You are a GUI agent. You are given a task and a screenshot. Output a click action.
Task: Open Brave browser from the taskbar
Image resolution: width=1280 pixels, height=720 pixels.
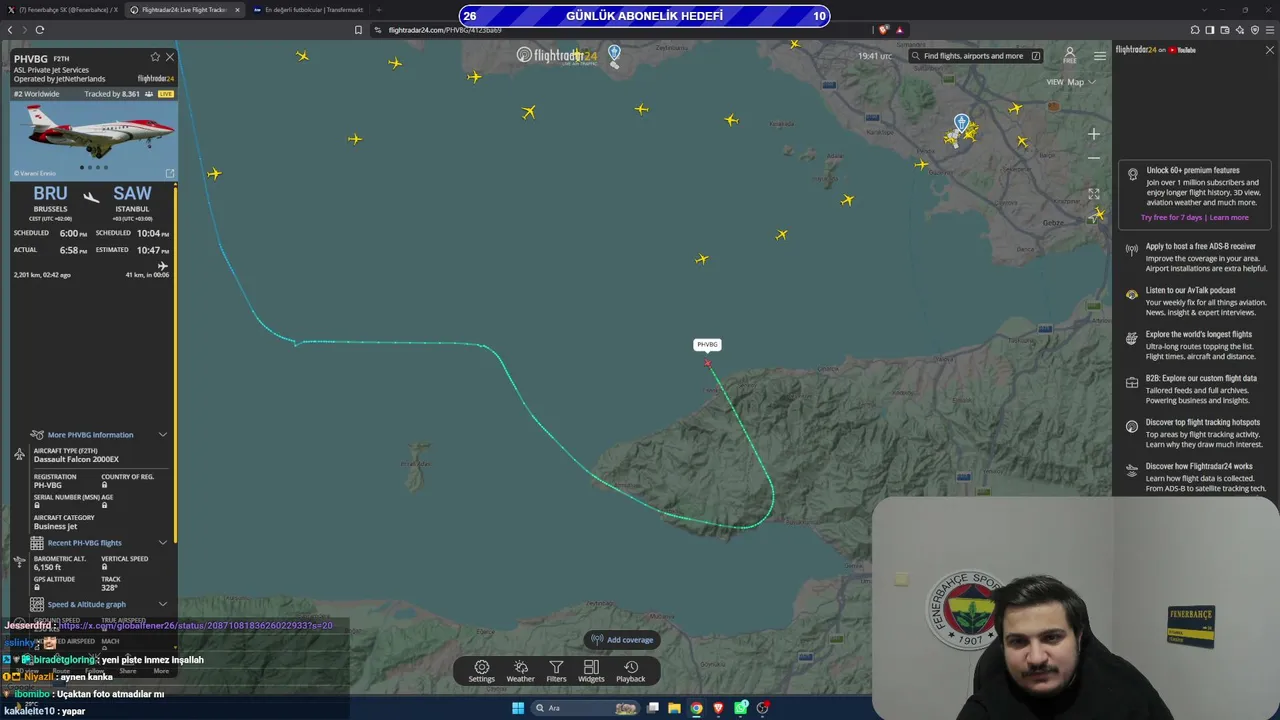tap(719, 708)
